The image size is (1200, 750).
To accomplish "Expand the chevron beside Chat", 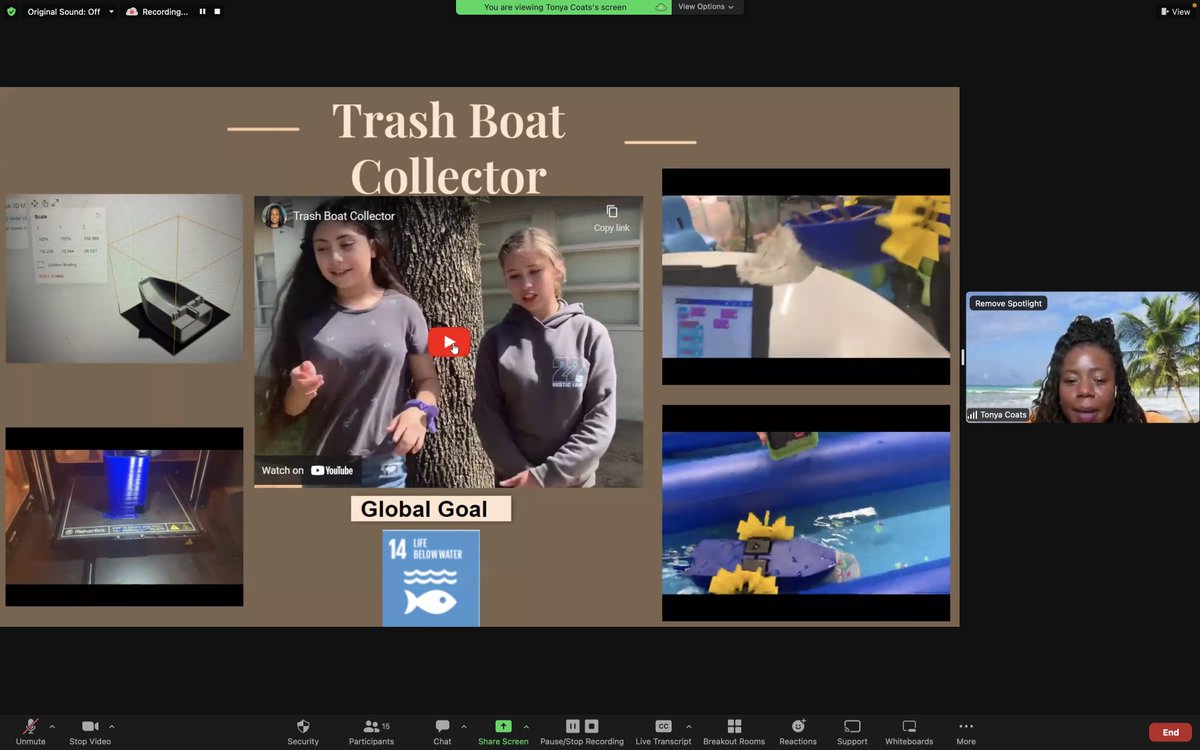I will tap(464, 727).
